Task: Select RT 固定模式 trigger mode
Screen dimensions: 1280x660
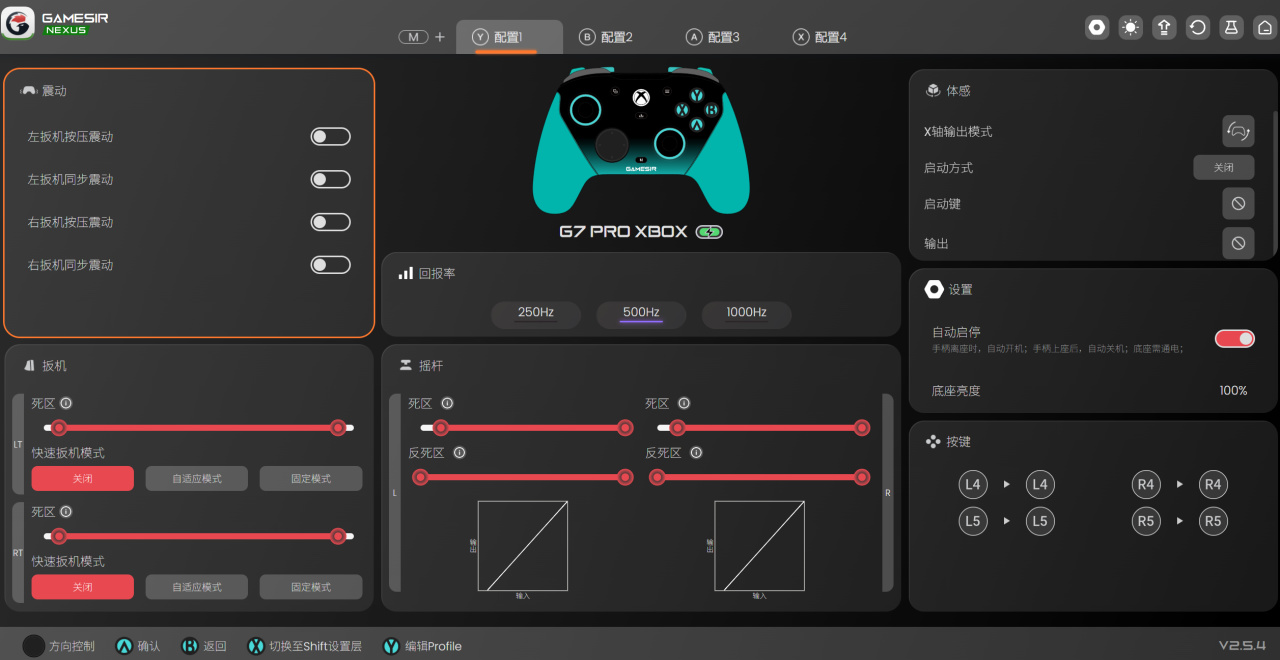Action: pyautogui.click(x=311, y=587)
